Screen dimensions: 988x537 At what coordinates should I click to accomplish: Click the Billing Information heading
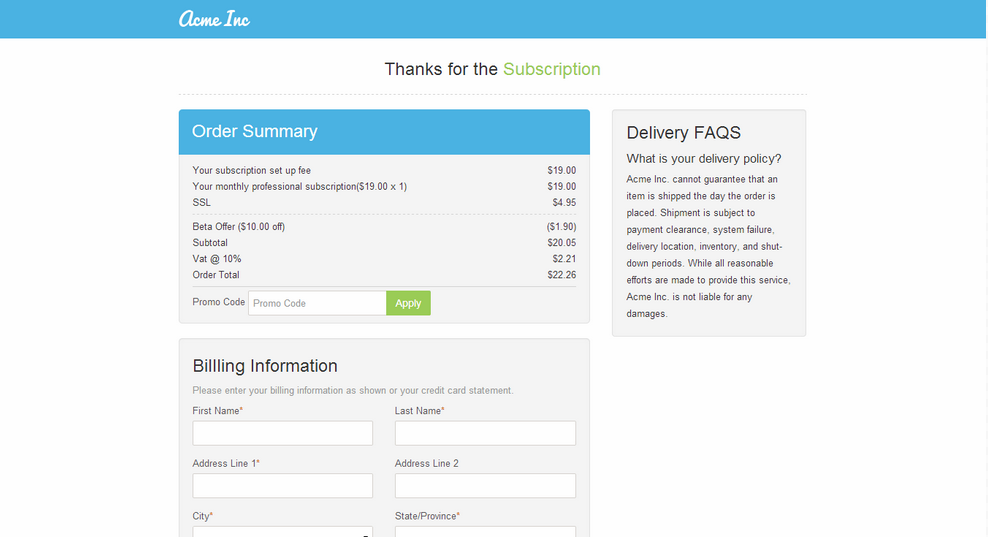pyautogui.click(x=265, y=366)
